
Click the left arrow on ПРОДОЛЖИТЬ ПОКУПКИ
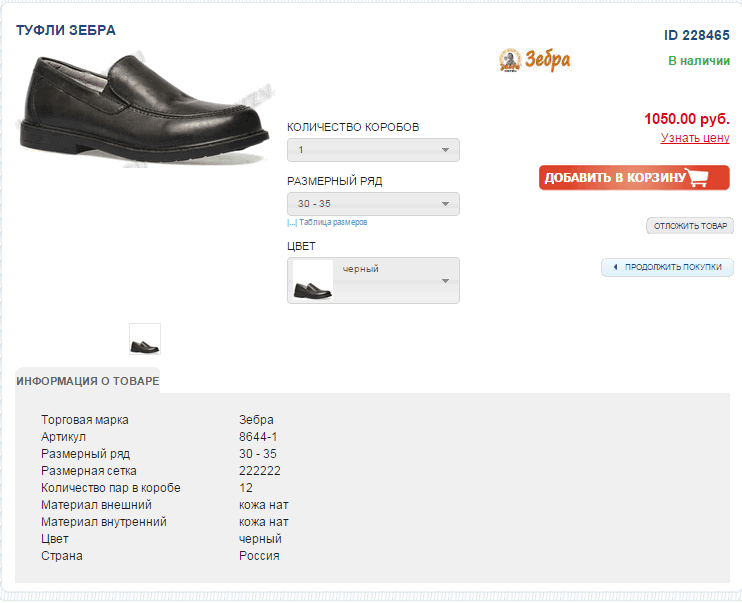(614, 268)
